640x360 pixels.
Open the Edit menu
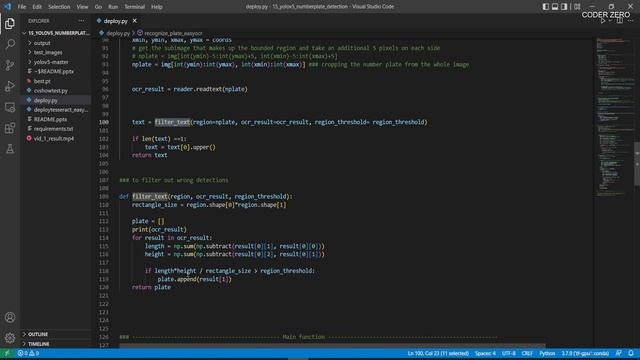[37, 7]
